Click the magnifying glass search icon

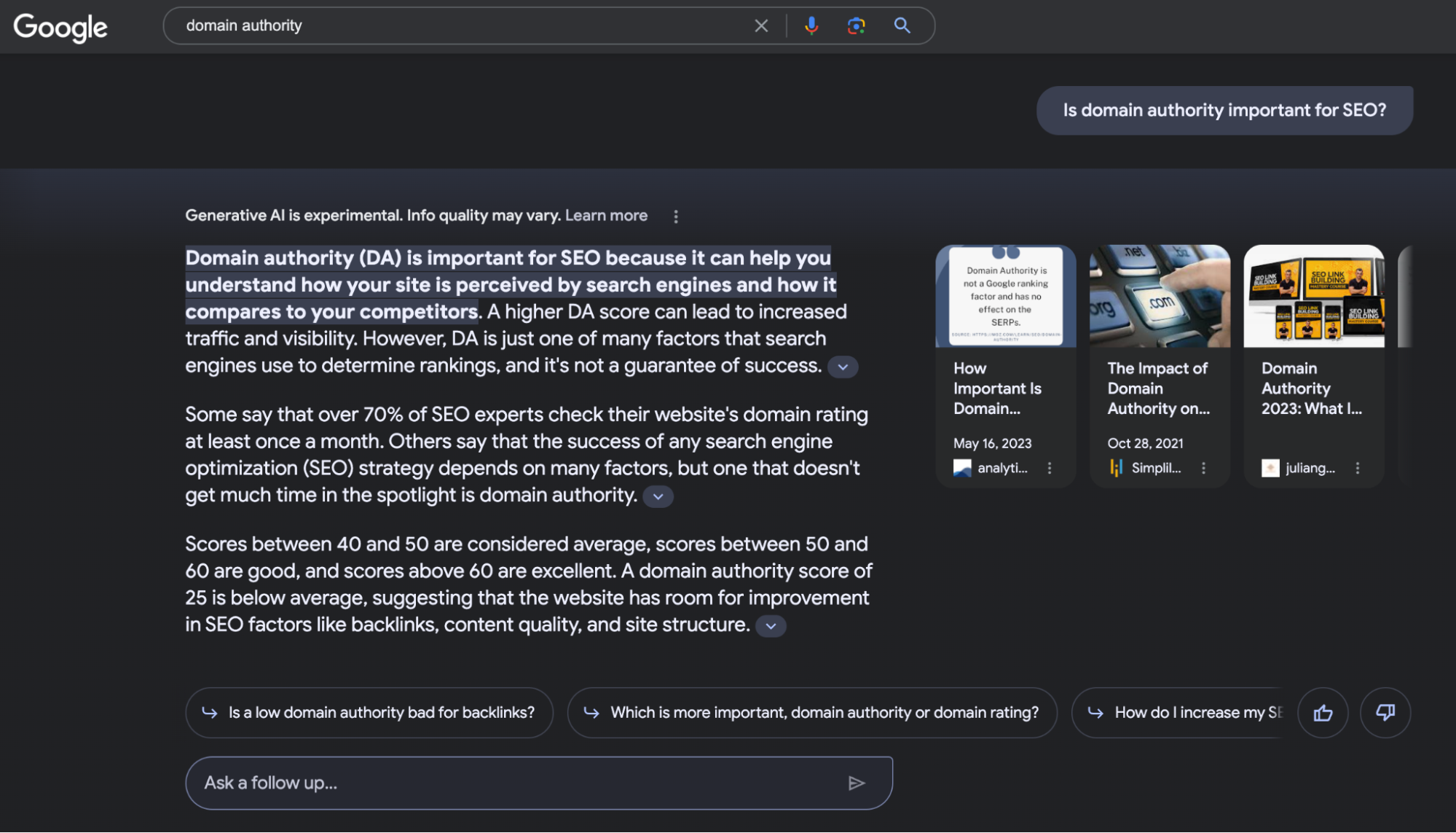click(902, 26)
